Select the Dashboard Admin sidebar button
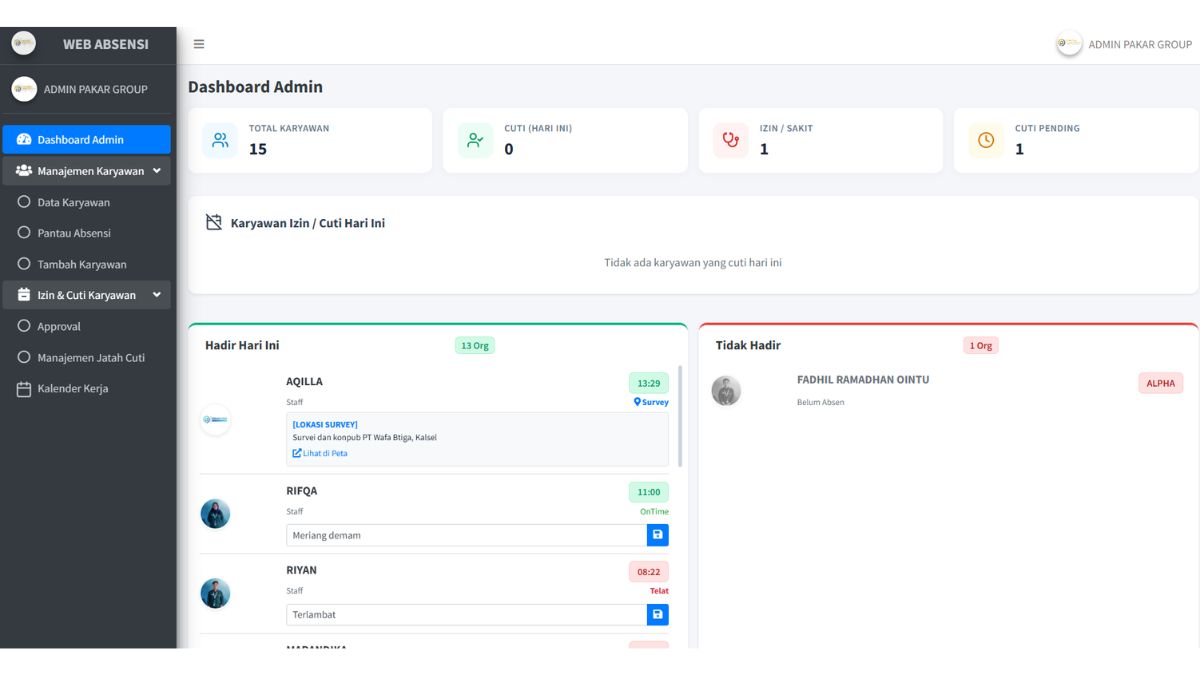Viewport: 1200px width, 675px height. point(86,139)
